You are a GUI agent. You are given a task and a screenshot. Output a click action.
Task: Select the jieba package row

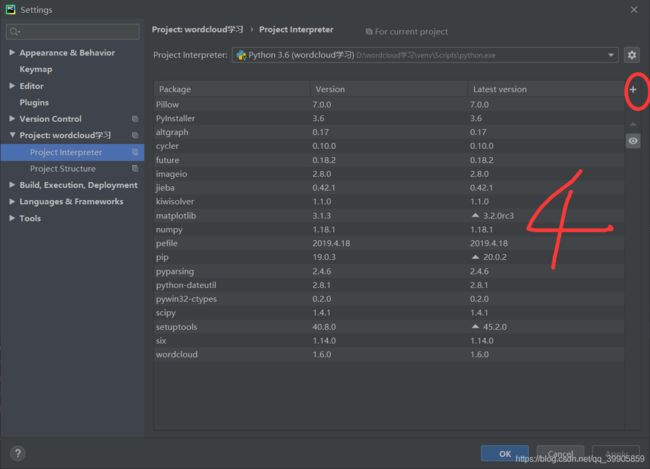389,188
